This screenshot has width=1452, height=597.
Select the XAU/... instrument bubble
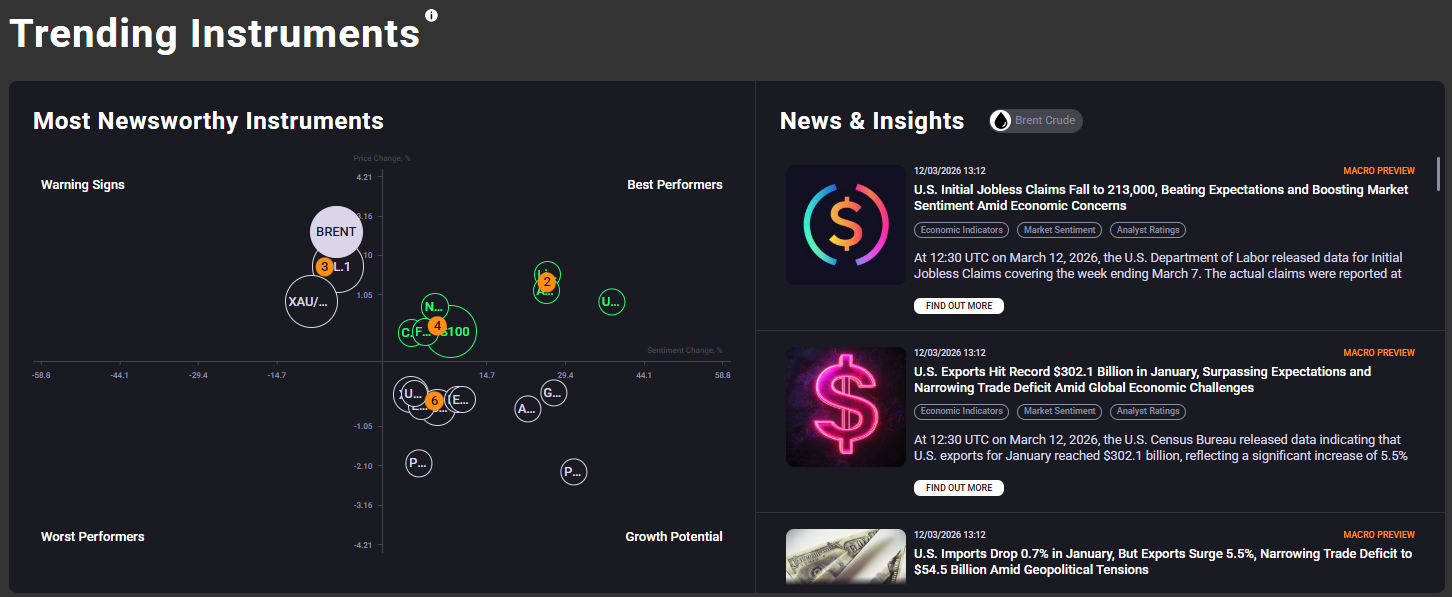click(309, 301)
